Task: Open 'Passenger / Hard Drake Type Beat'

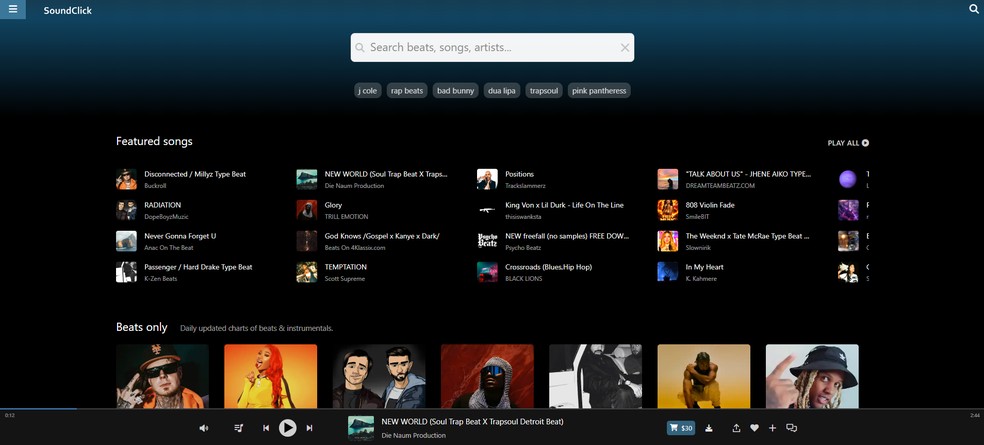Action: pyautogui.click(x=198, y=267)
